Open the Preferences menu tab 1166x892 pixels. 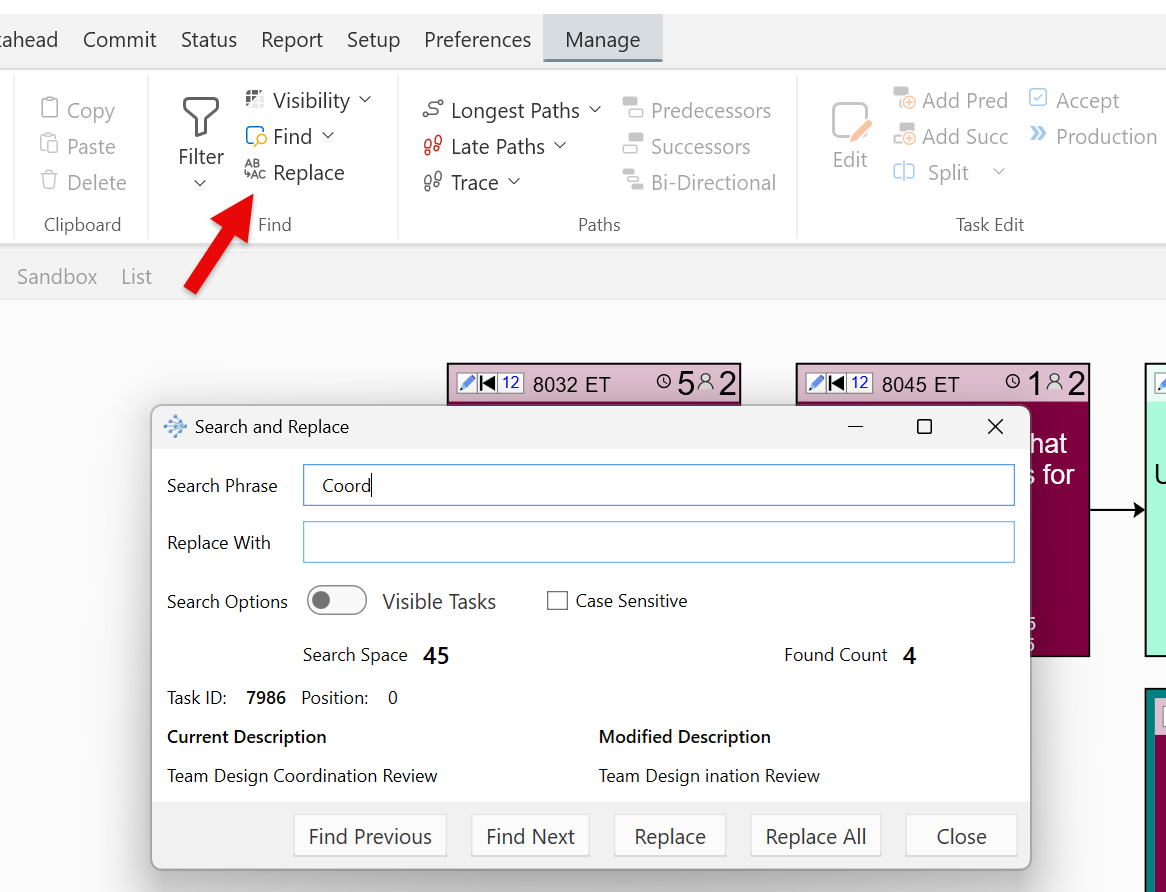477,40
